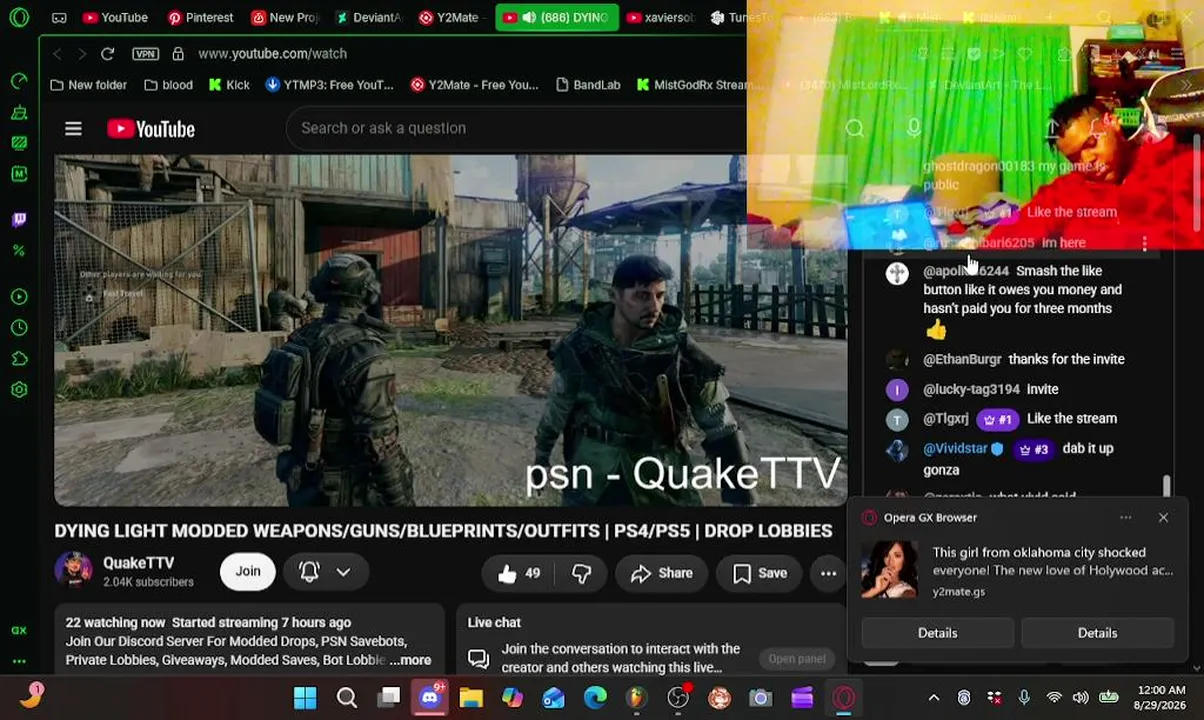The width and height of the screenshot is (1204, 720).
Task: Open the live chat panel button
Action: (797, 658)
